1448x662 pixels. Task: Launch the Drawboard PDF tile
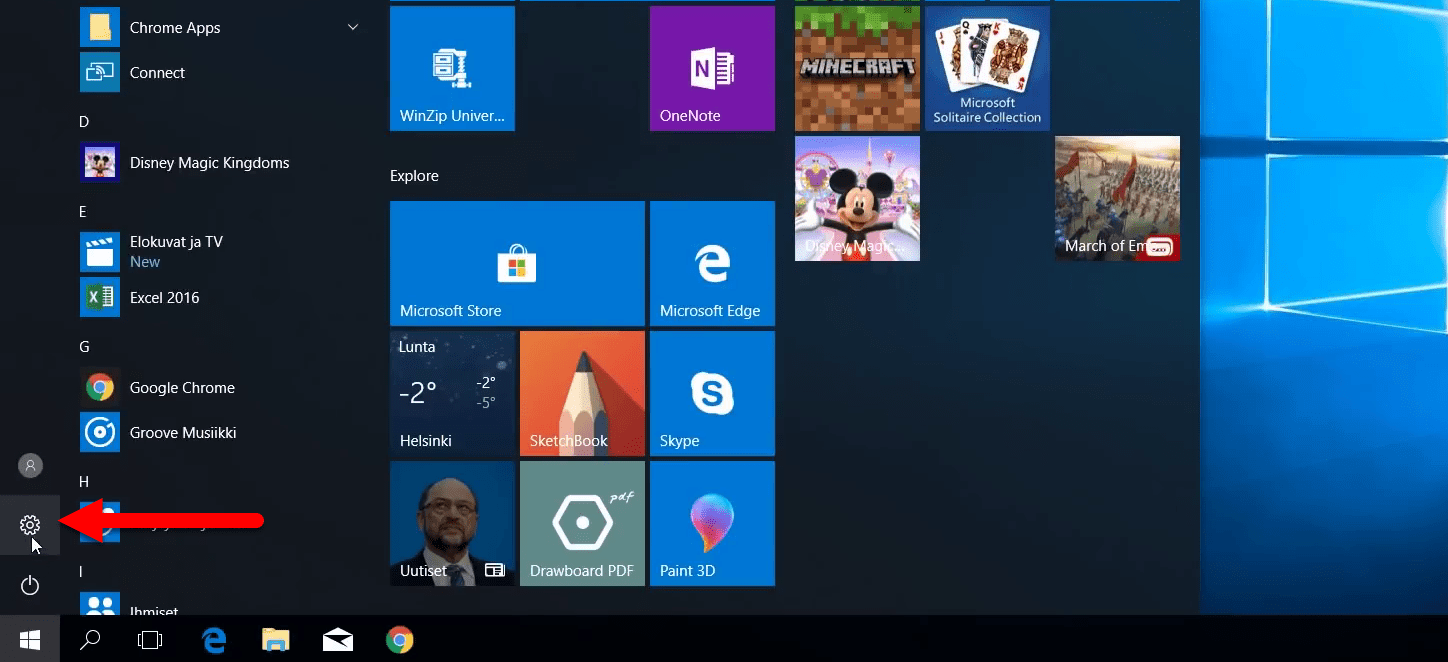[x=582, y=523]
